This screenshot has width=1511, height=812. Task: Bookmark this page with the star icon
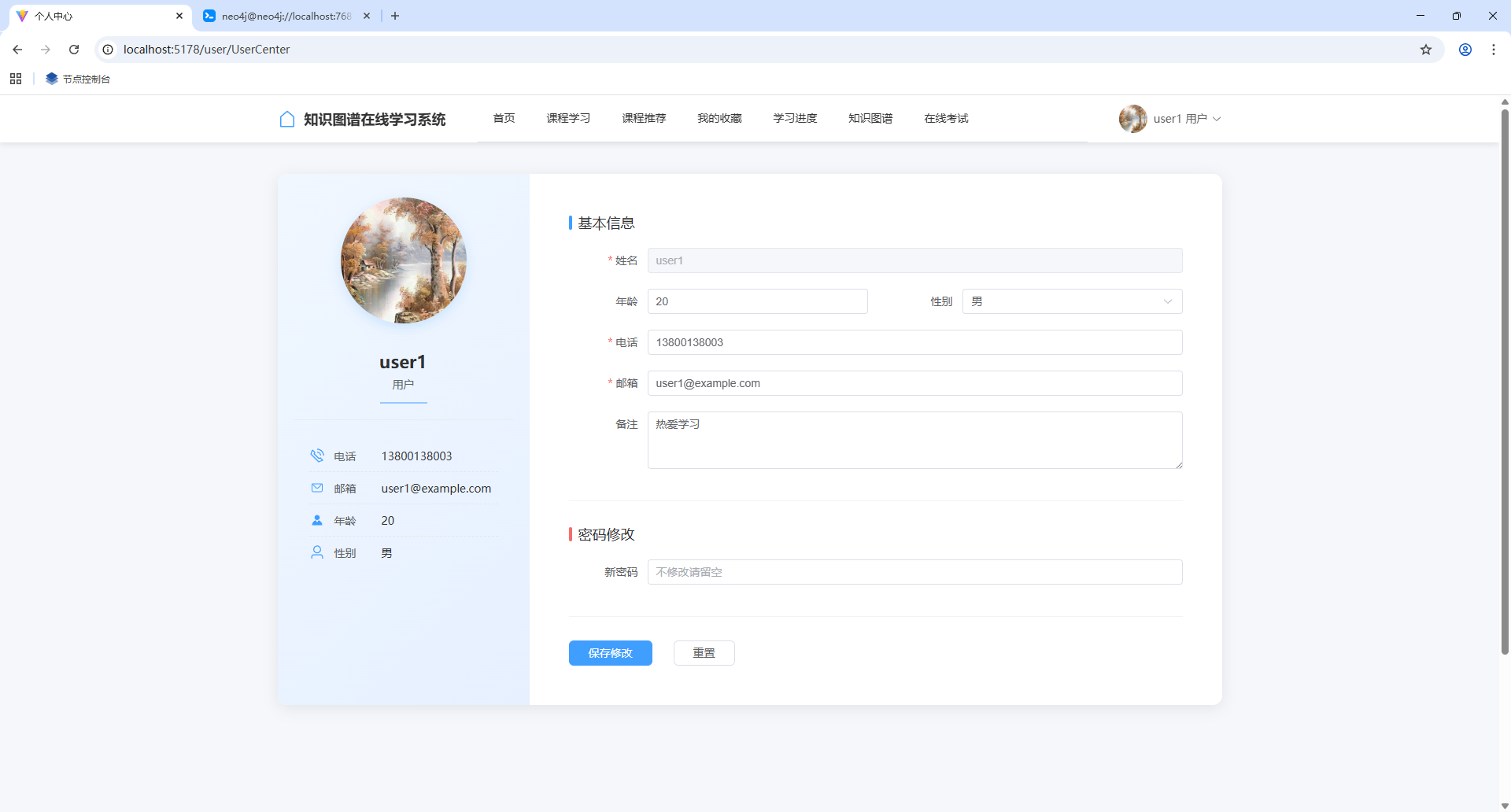(x=1426, y=50)
